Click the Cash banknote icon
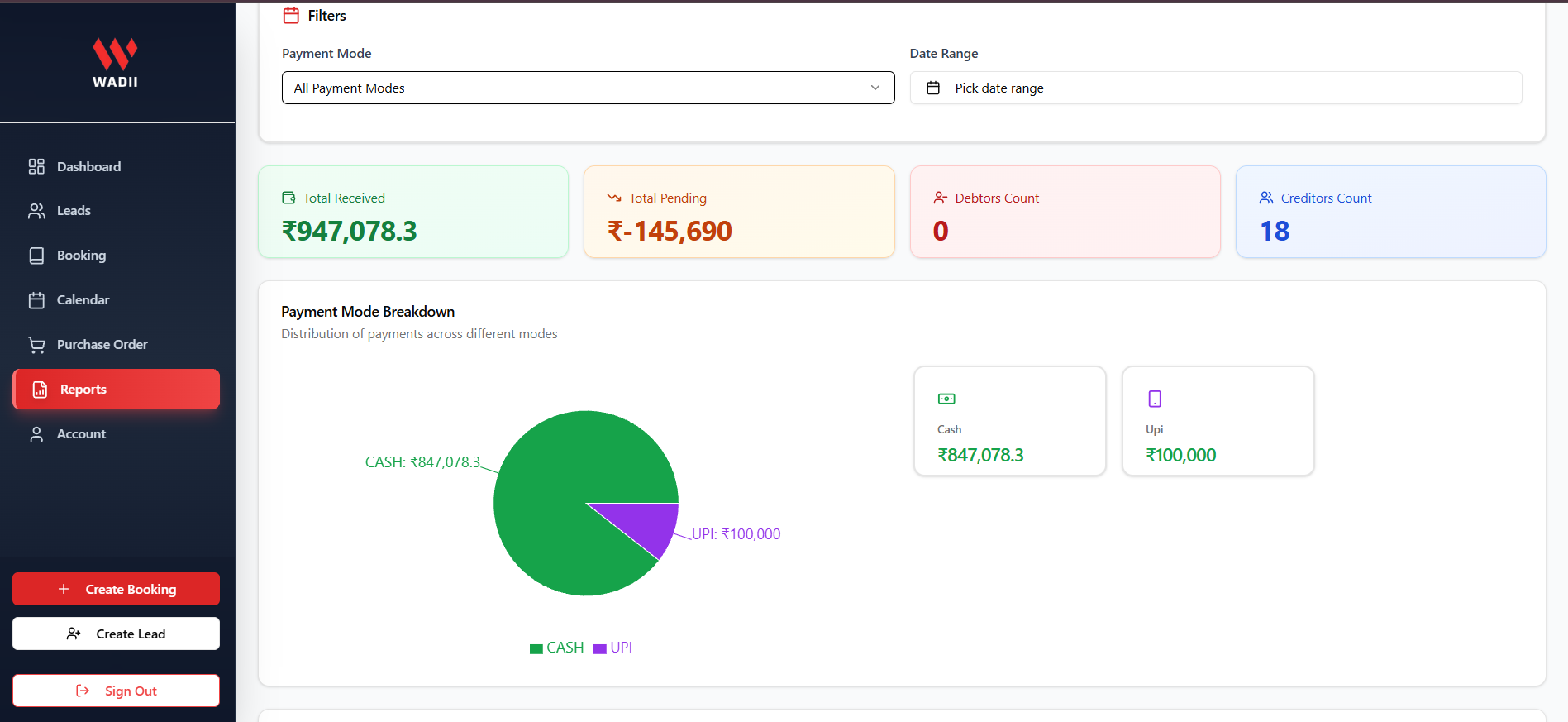 click(x=946, y=399)
